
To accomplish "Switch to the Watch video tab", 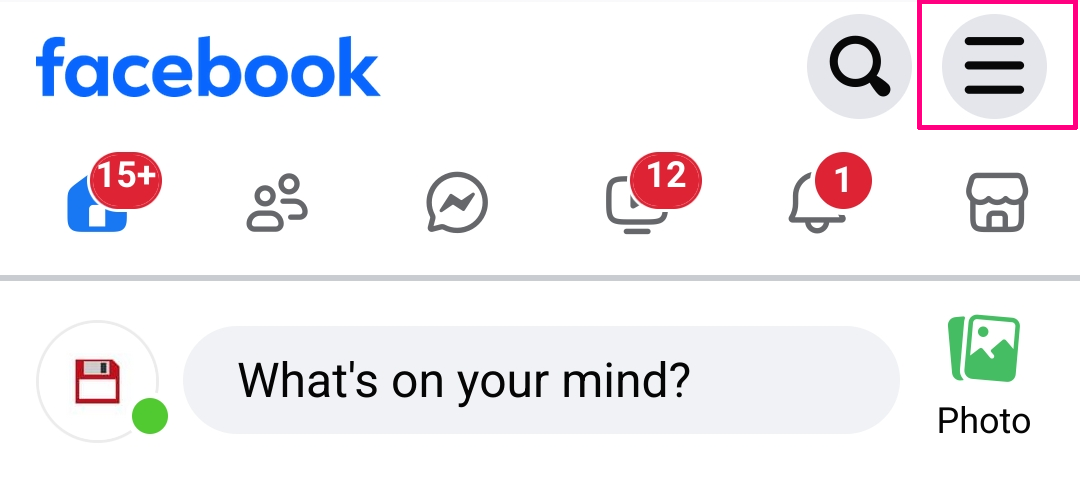I will pos(637,205).
